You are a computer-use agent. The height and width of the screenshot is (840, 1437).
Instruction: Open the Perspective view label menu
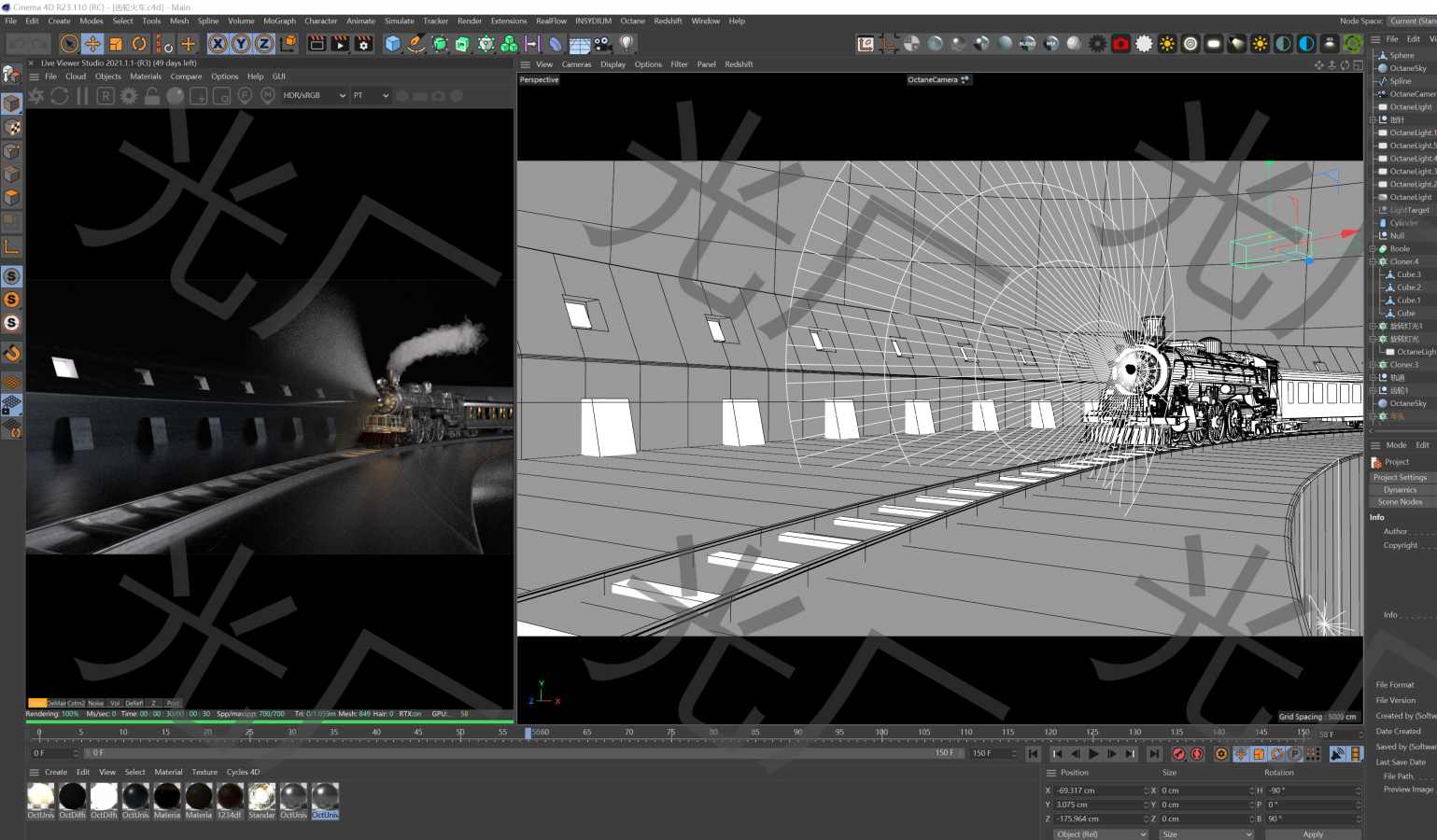pos(539,79)
